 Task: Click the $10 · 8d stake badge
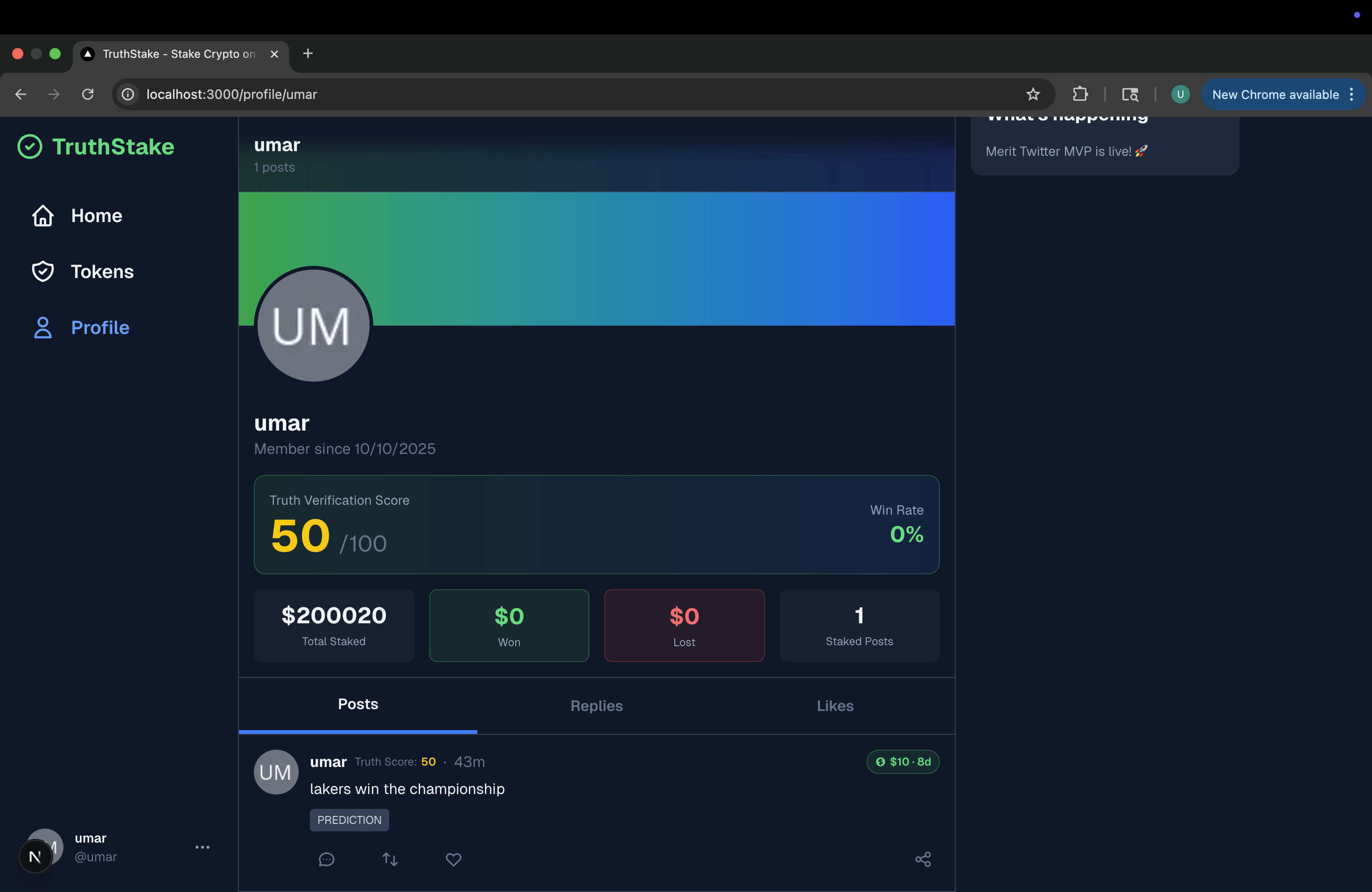[x=903, y=761]
